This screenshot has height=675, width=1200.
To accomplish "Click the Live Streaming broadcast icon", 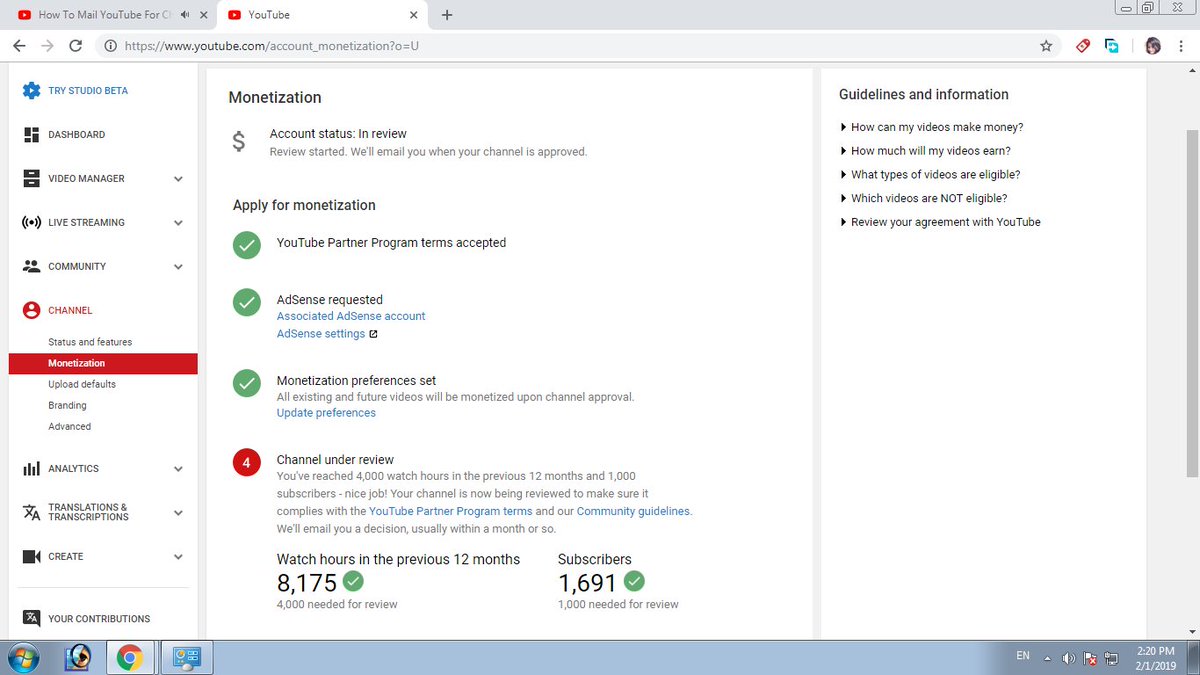I will pyautogui.click(x=31, y=222).
